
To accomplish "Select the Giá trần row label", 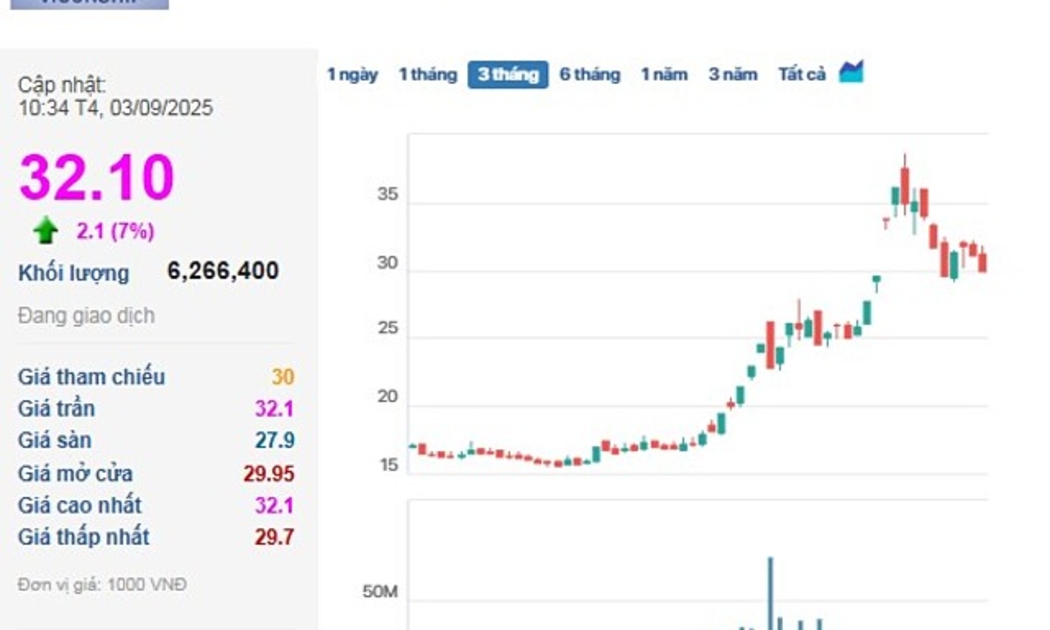I will pos(56,408).
